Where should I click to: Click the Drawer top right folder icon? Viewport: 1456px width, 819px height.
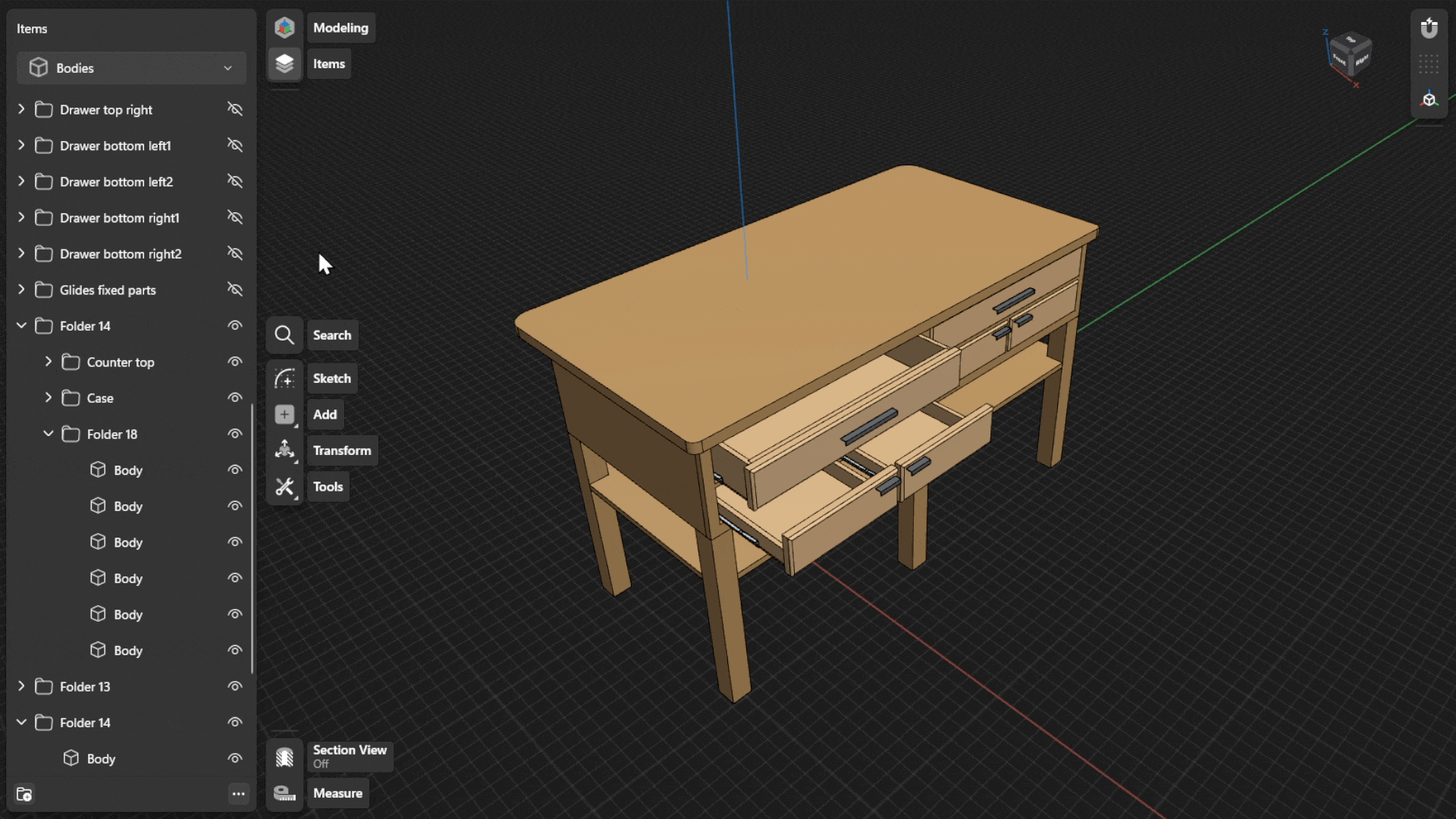click(44, 110)
